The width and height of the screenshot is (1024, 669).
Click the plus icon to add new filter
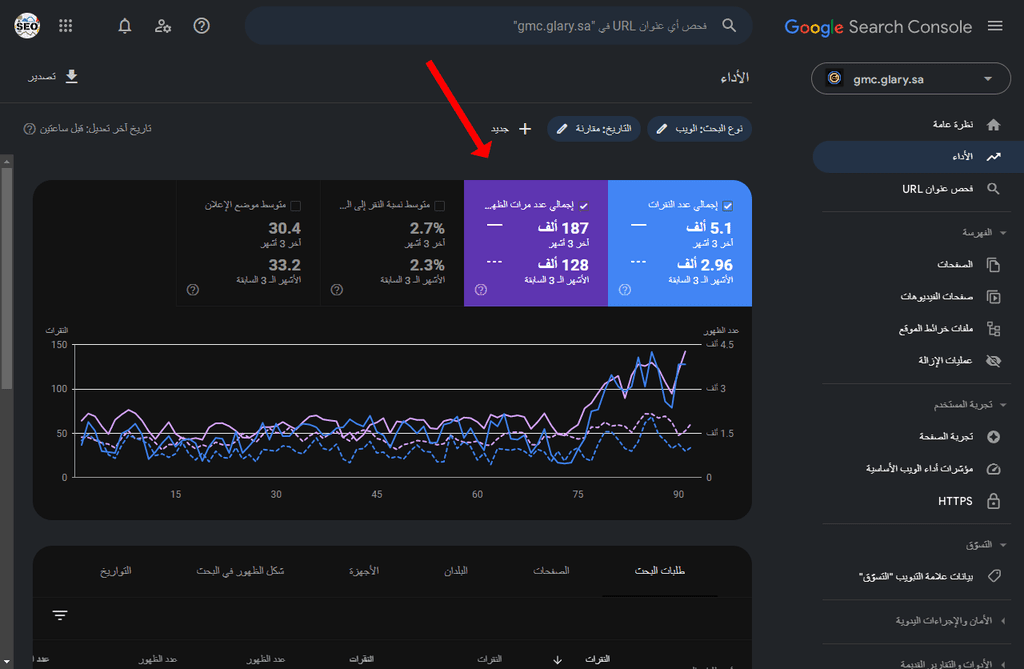[525, 129]
